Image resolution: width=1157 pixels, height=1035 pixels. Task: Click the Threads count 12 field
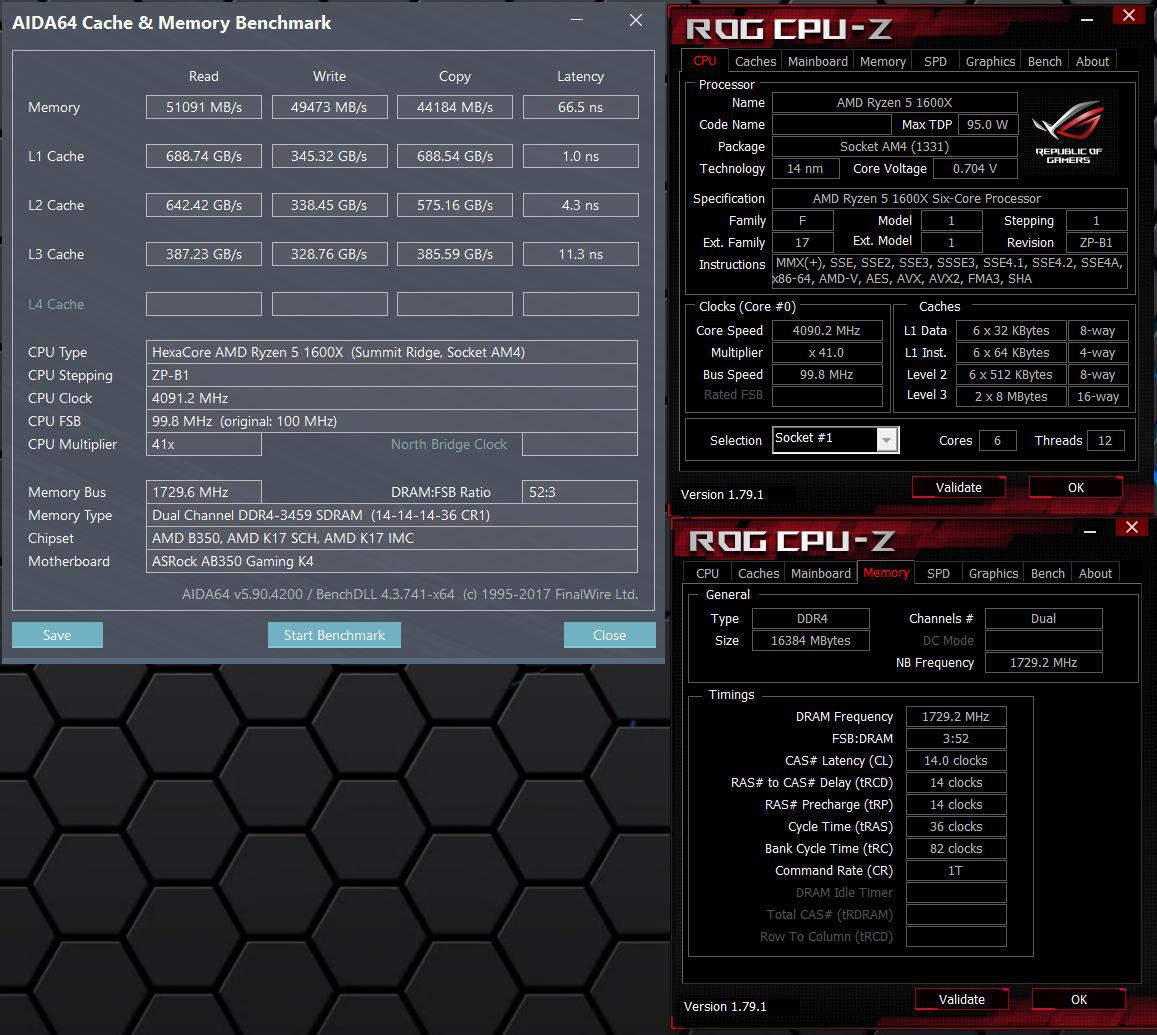(x=1105, y=440)
